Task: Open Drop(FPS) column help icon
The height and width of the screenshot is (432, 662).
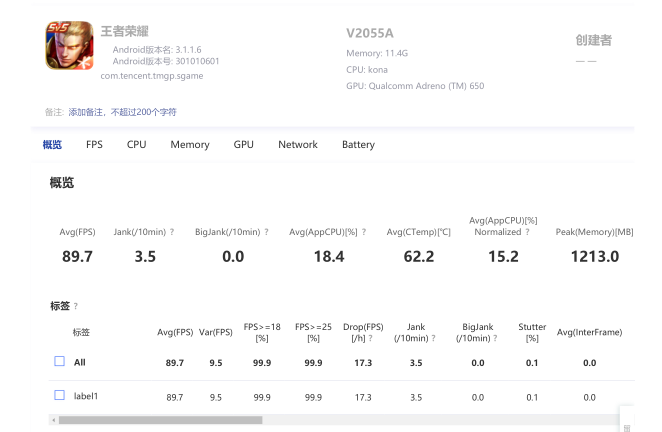Action: pyautogui.click(x=371, y=338)
